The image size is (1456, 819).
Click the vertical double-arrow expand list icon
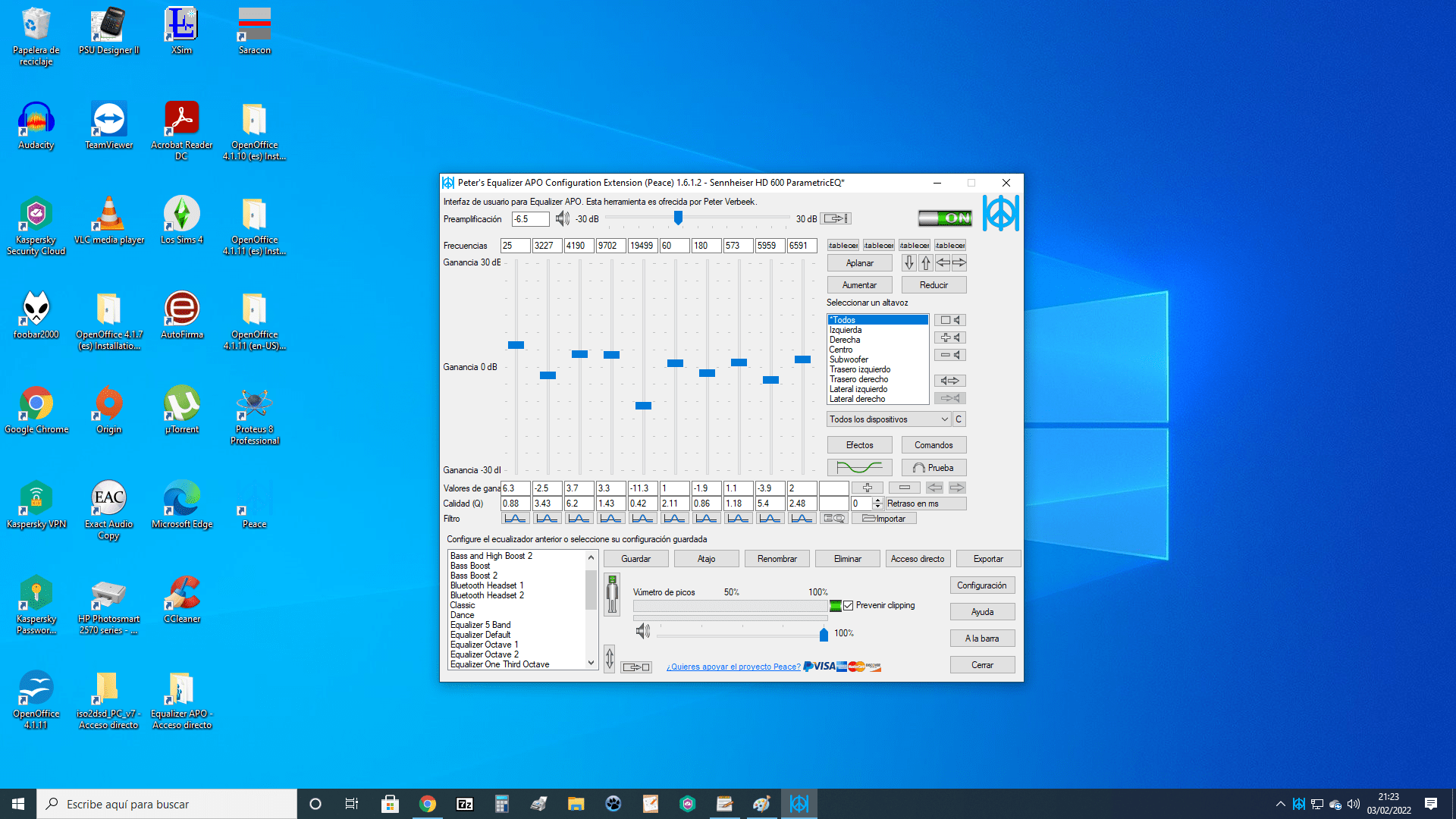coord(610,658)
